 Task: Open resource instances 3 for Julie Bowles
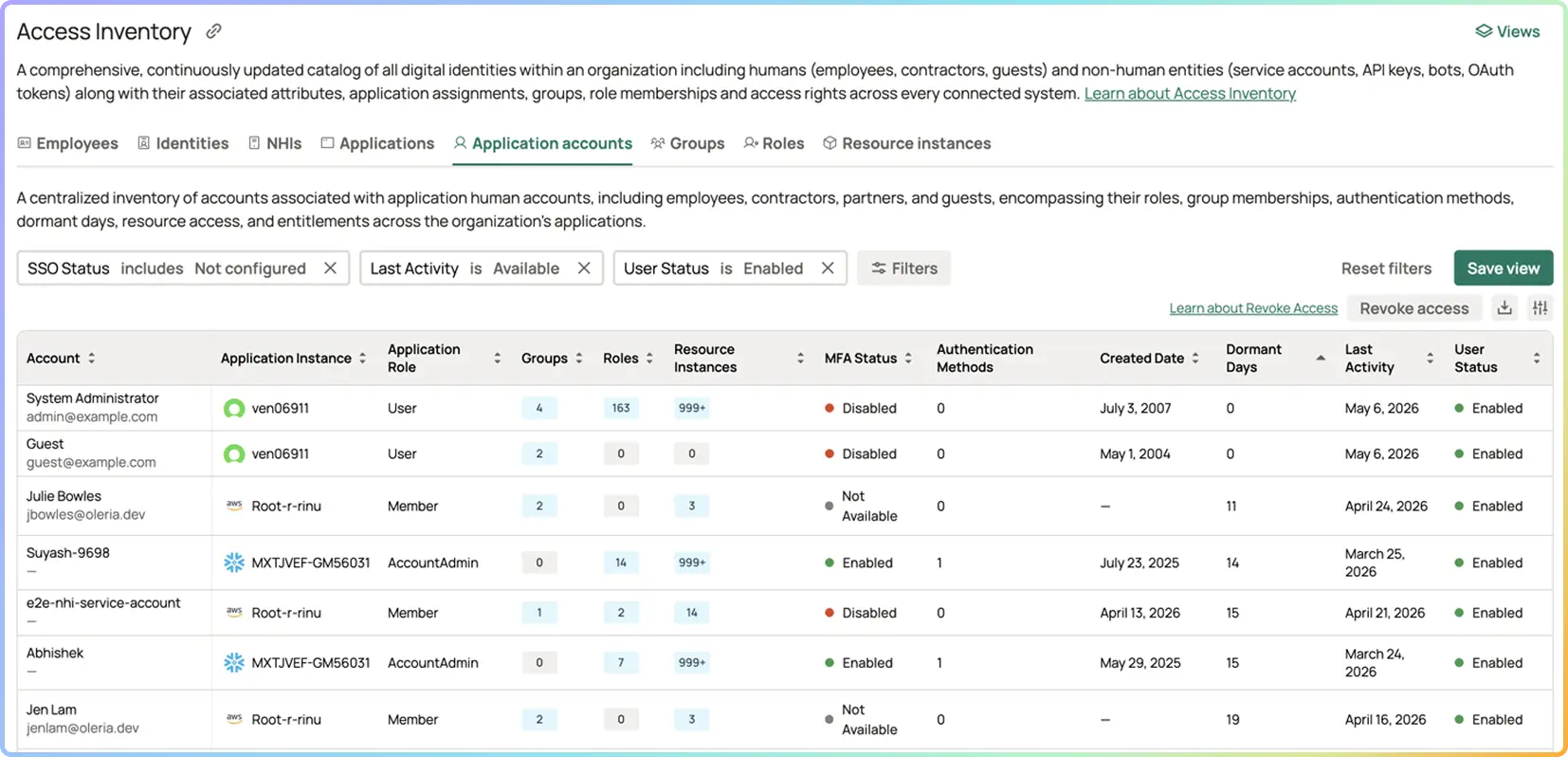[692, 506]
